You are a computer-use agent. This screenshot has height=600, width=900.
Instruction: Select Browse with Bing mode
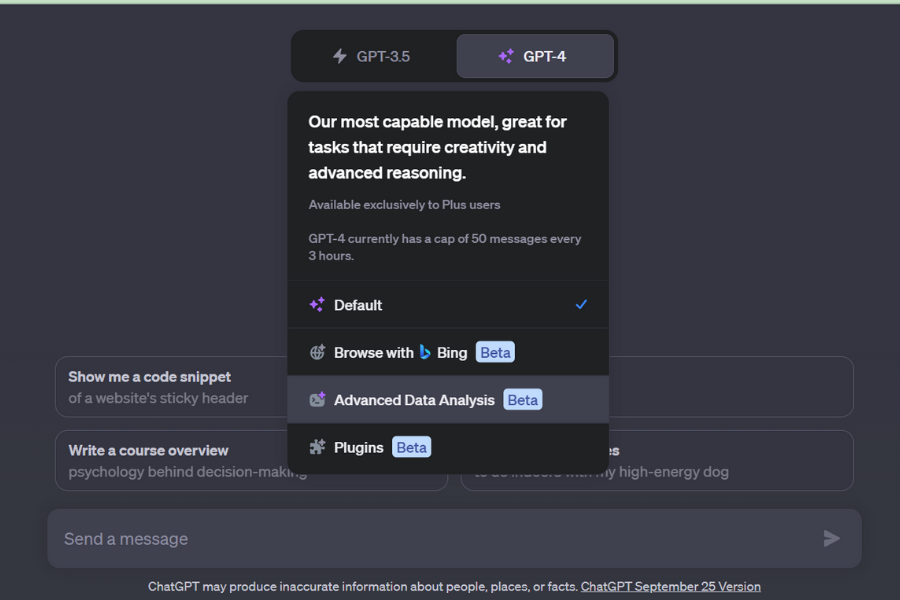448,353
